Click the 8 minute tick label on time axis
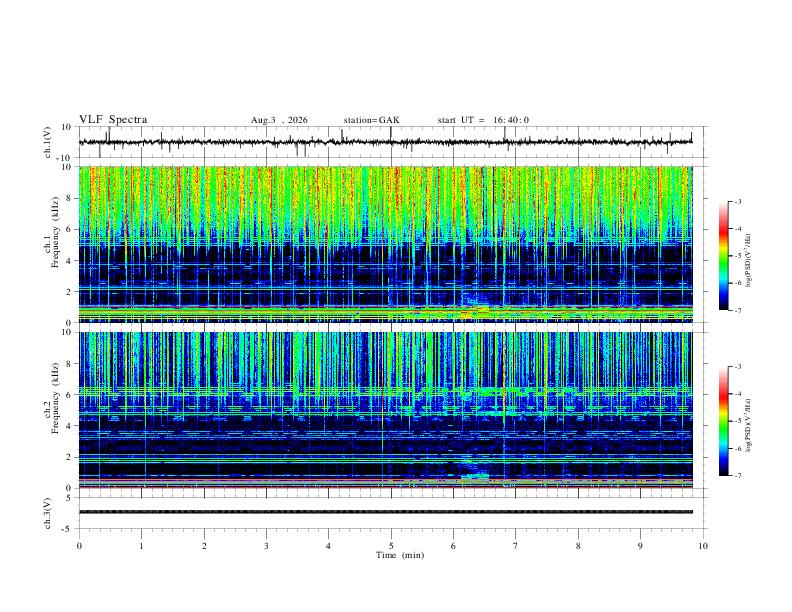Screen dimensions: 792x612 [x=578, y=546]
